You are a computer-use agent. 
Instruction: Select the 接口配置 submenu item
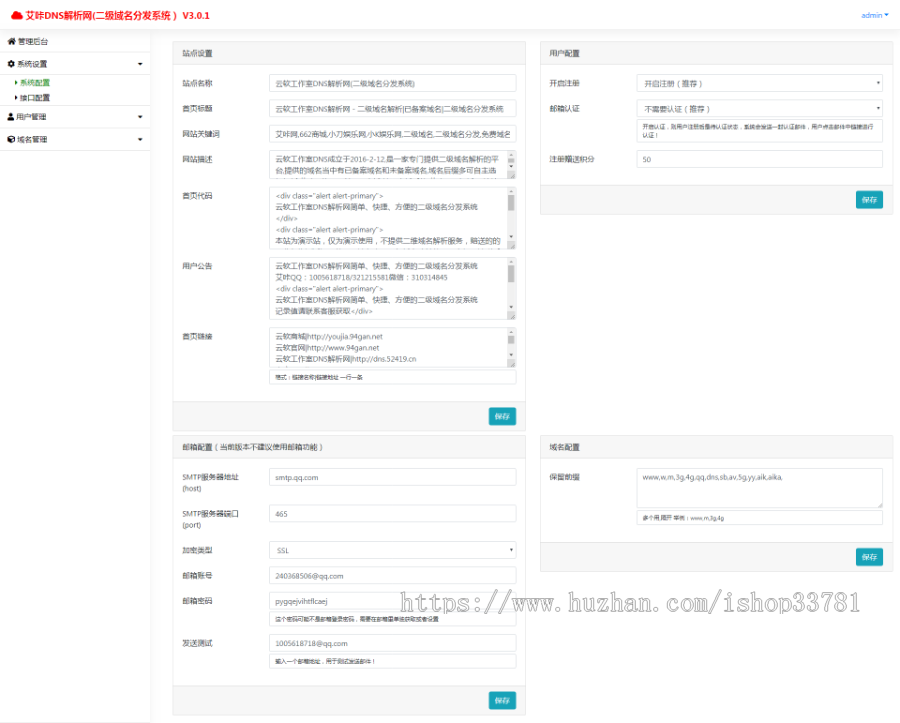click(x=35, y=98)
